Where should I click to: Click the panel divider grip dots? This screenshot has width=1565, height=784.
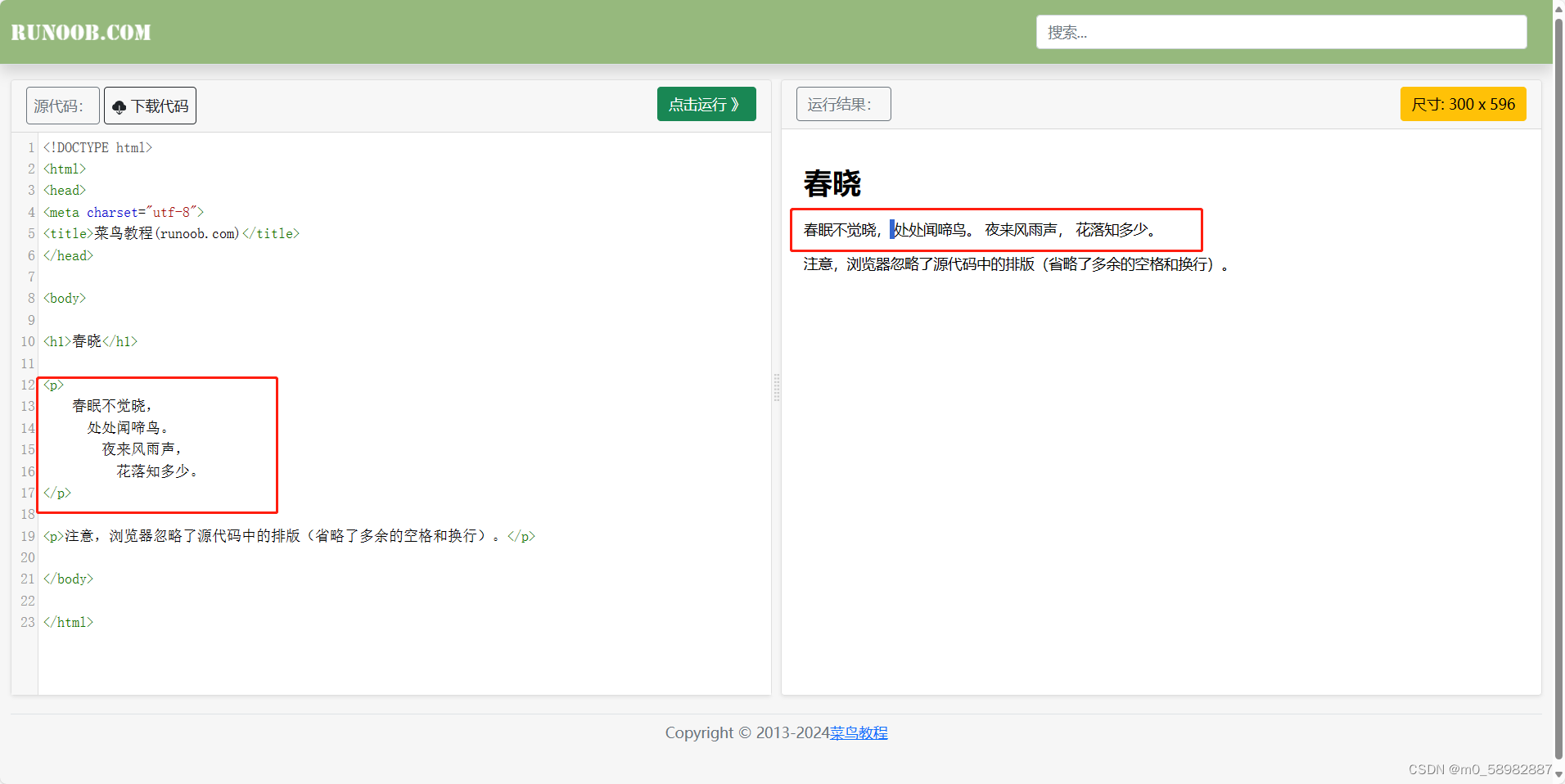[x=775, y=388]
